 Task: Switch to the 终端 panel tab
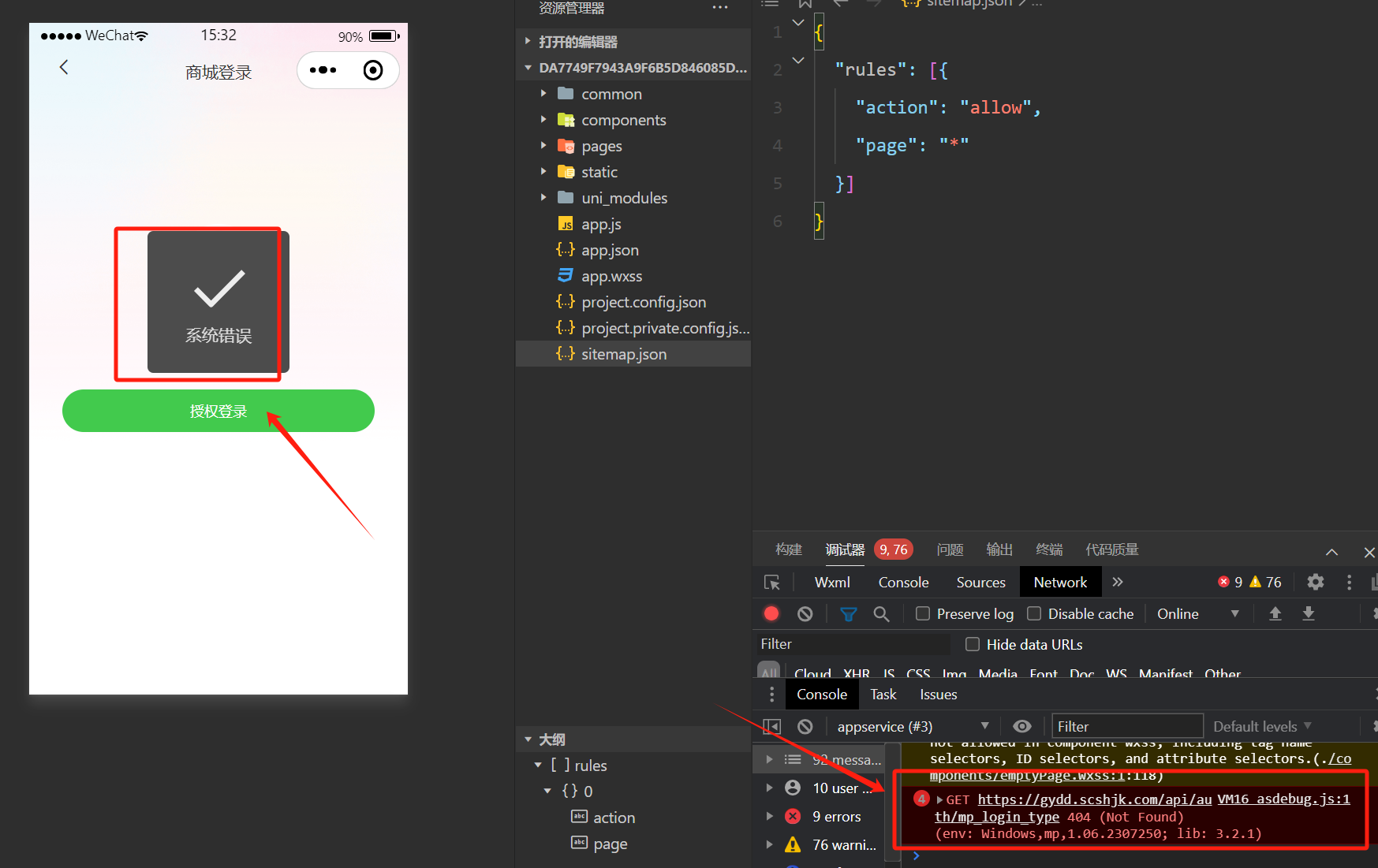[1049, 549]
